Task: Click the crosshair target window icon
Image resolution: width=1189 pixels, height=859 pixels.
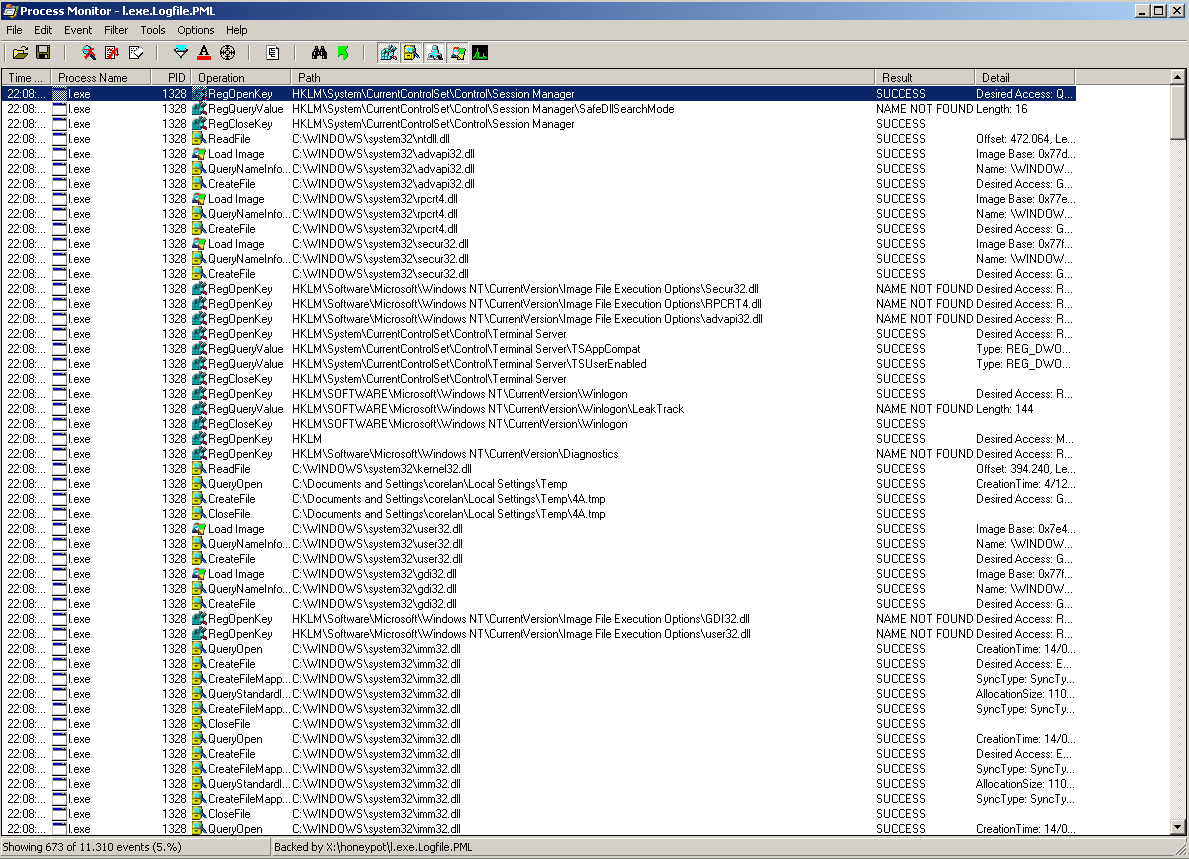Action: click(x=227, y=52)
